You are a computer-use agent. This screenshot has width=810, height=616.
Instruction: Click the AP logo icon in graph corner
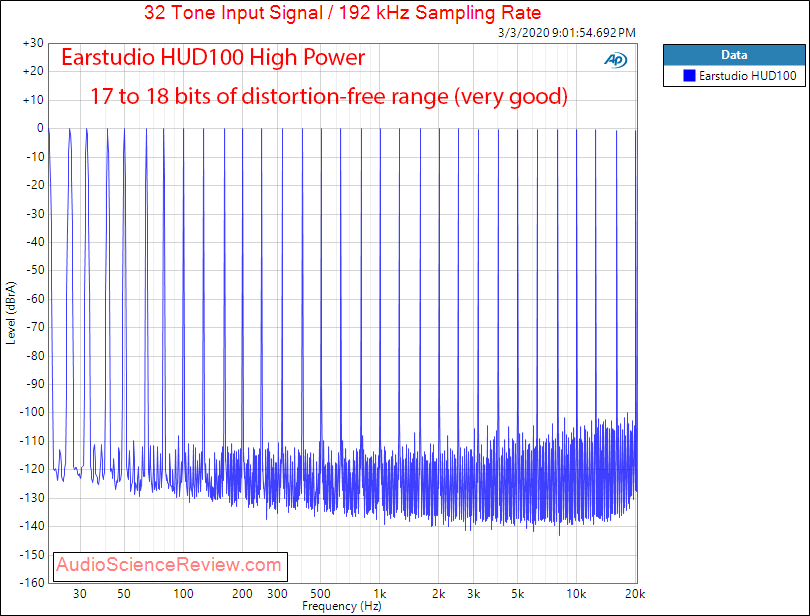tap(615, 60)
